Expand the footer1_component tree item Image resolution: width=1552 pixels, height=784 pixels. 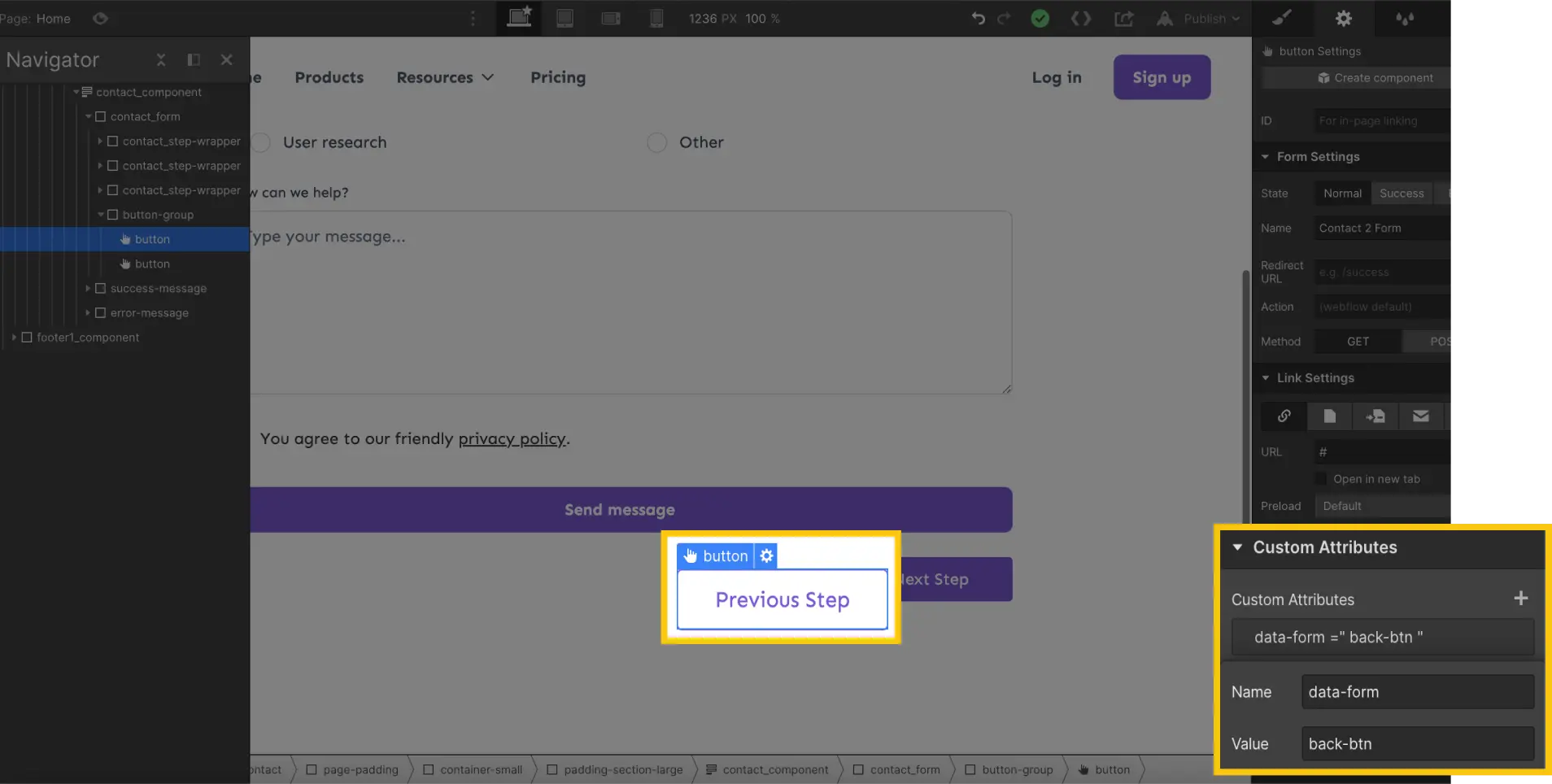tap(14, 337)
